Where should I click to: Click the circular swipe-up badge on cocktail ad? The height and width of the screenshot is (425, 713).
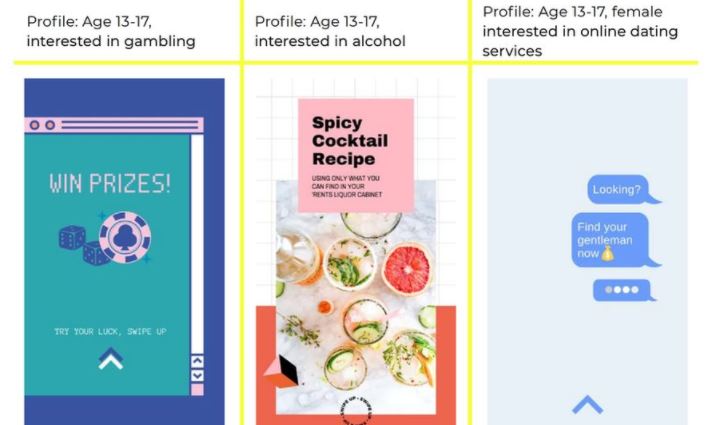pyautogui.click(x=356, y=411)
